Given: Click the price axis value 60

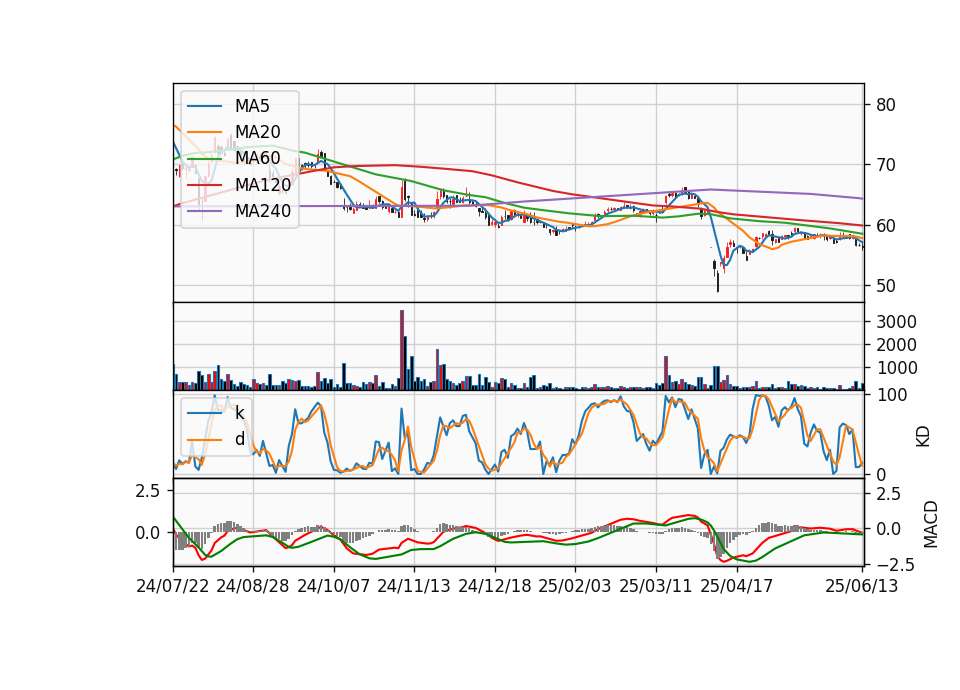Looking at the screenshot, I should [x=885, y=225].
